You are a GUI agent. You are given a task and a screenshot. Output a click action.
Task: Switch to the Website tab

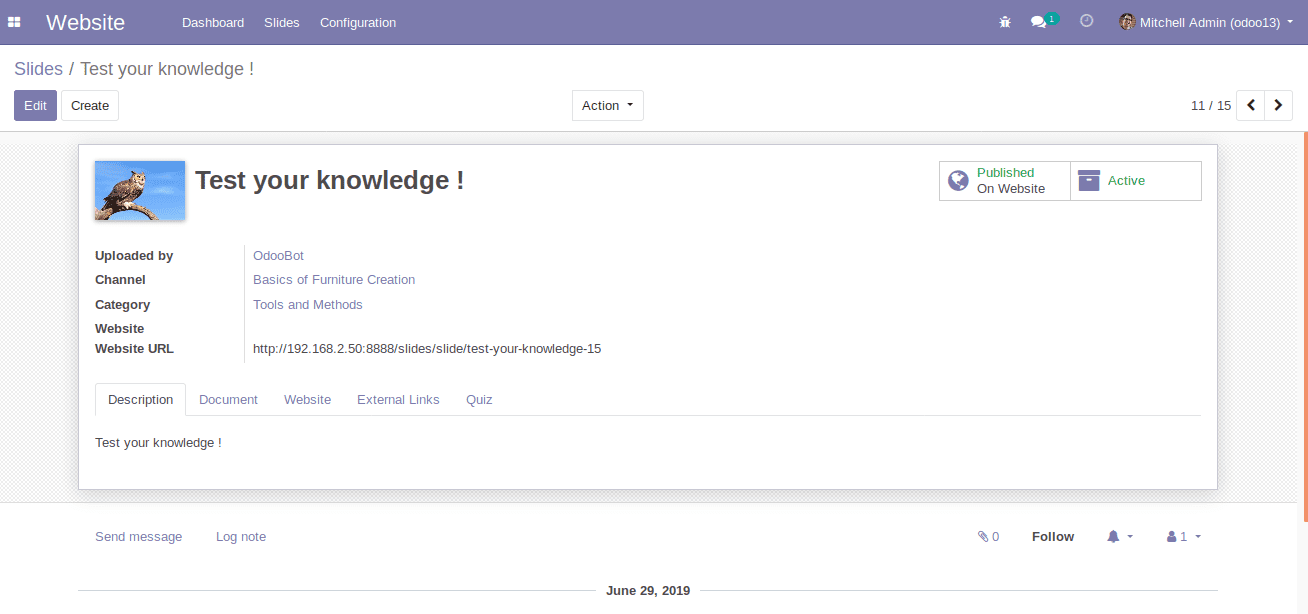point(307,399)
